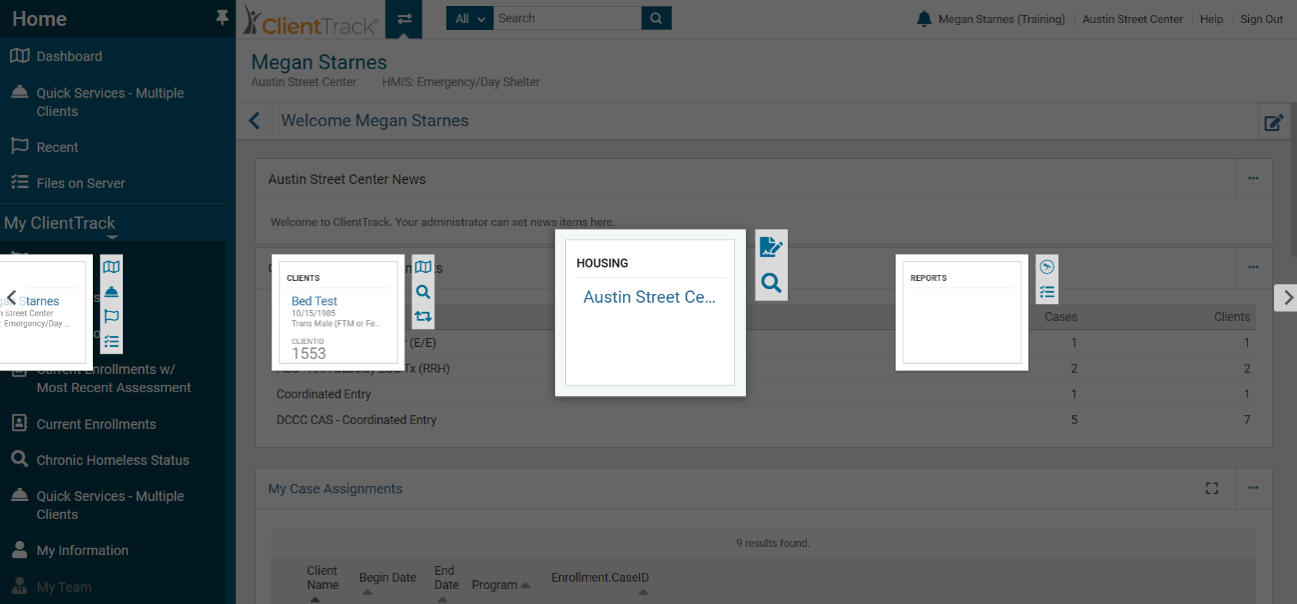Click the Sign Out link
Image resolution: width=1297 pixels, height=604 pixels.
tap(1261, 19)
